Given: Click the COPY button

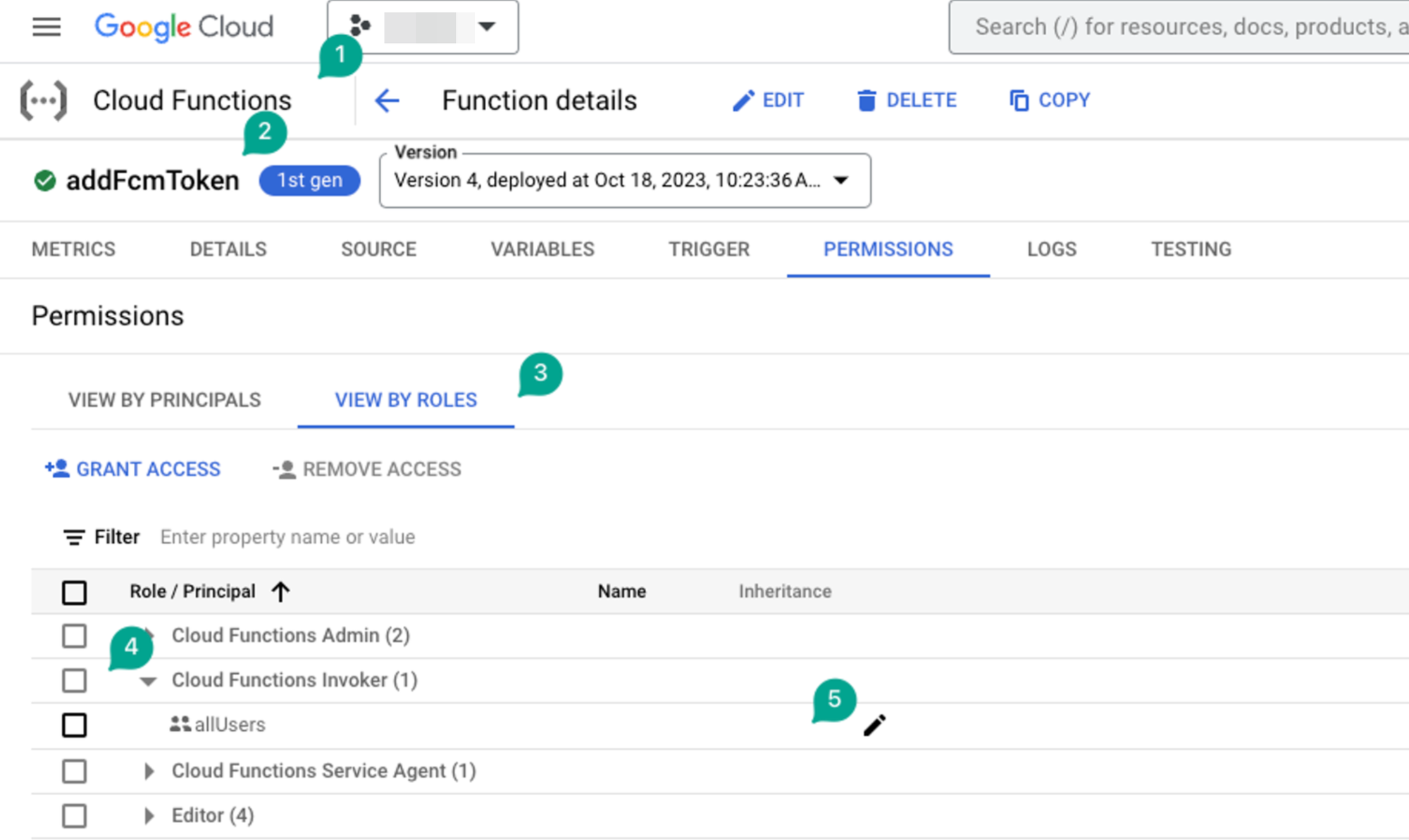Looking at the screenshot, I should 1050,101.
